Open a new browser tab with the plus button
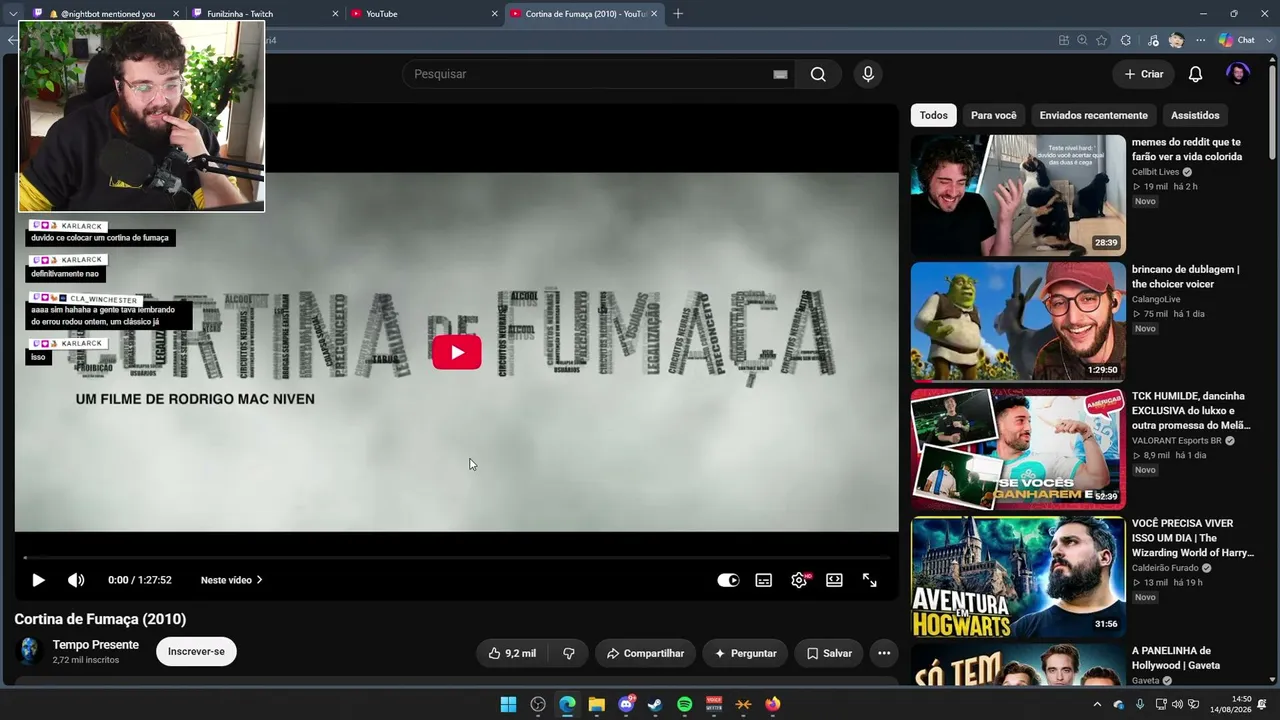The image size is (1280, 720). [678, 14]
